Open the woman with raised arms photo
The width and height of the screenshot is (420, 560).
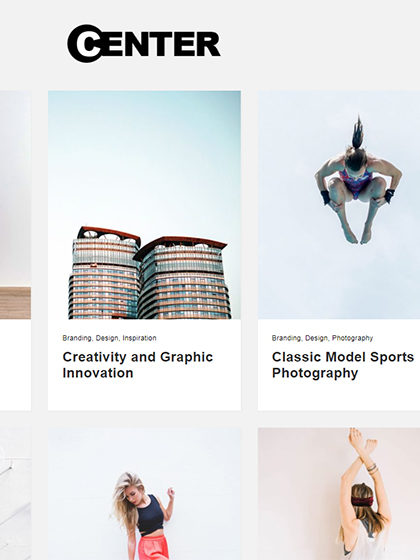coord(339,494)
